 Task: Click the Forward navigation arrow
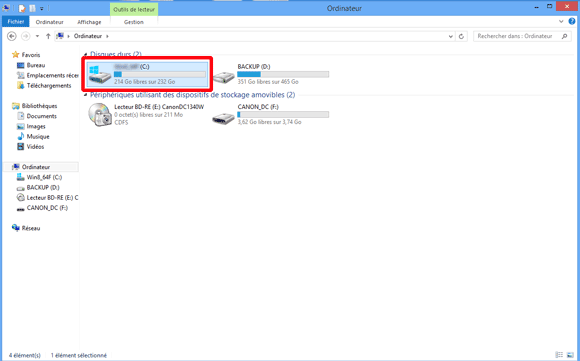click(x=26, y=36)
